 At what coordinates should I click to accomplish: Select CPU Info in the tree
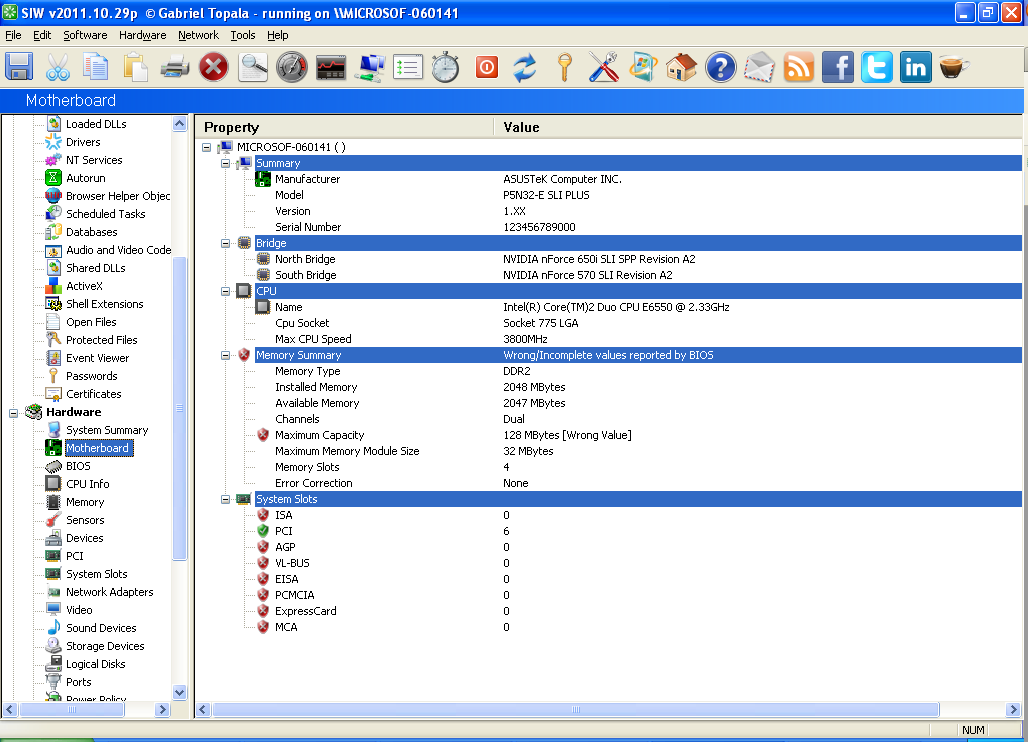[87, 484]
